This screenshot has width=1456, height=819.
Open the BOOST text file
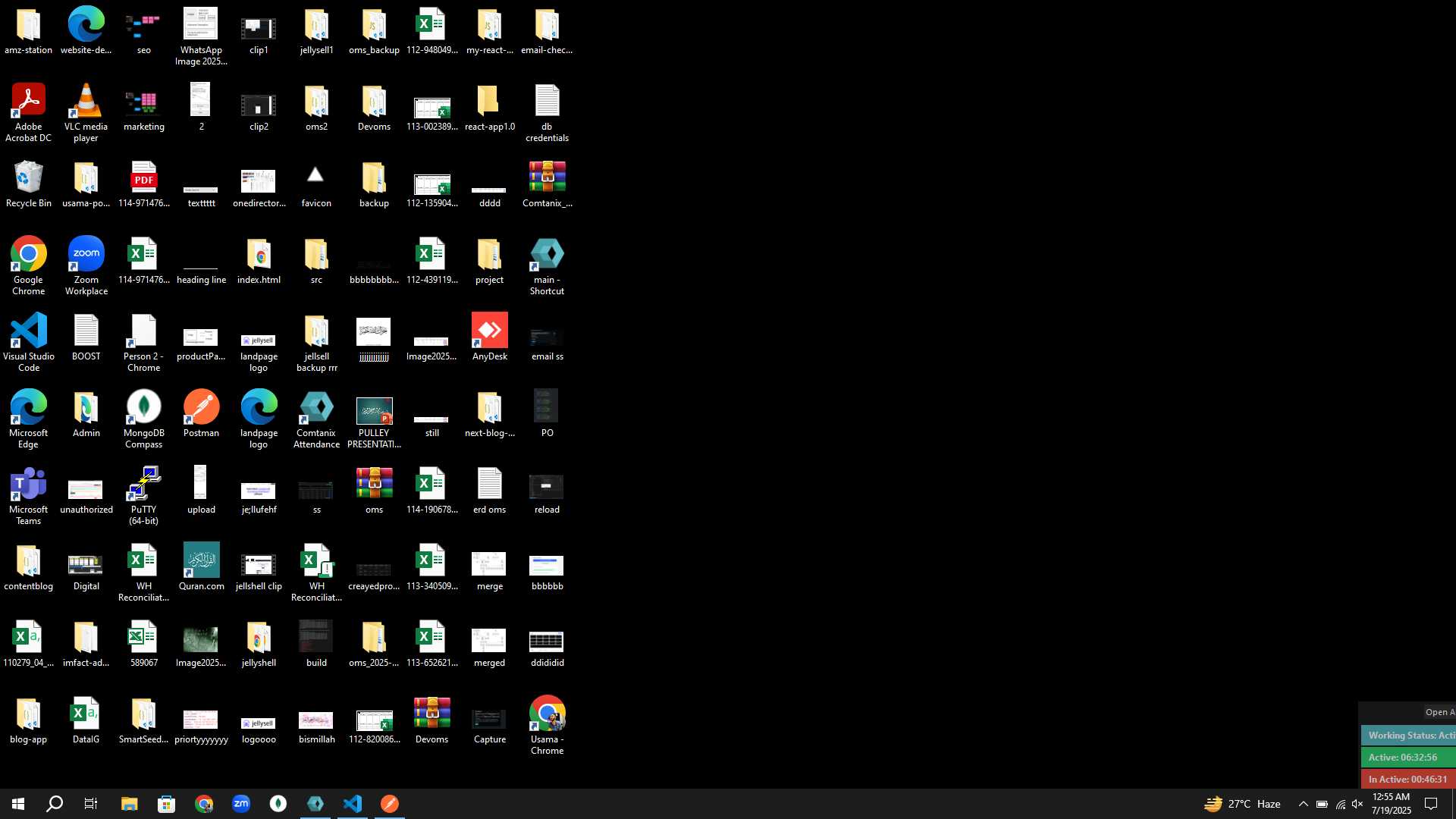coord(86,337)
